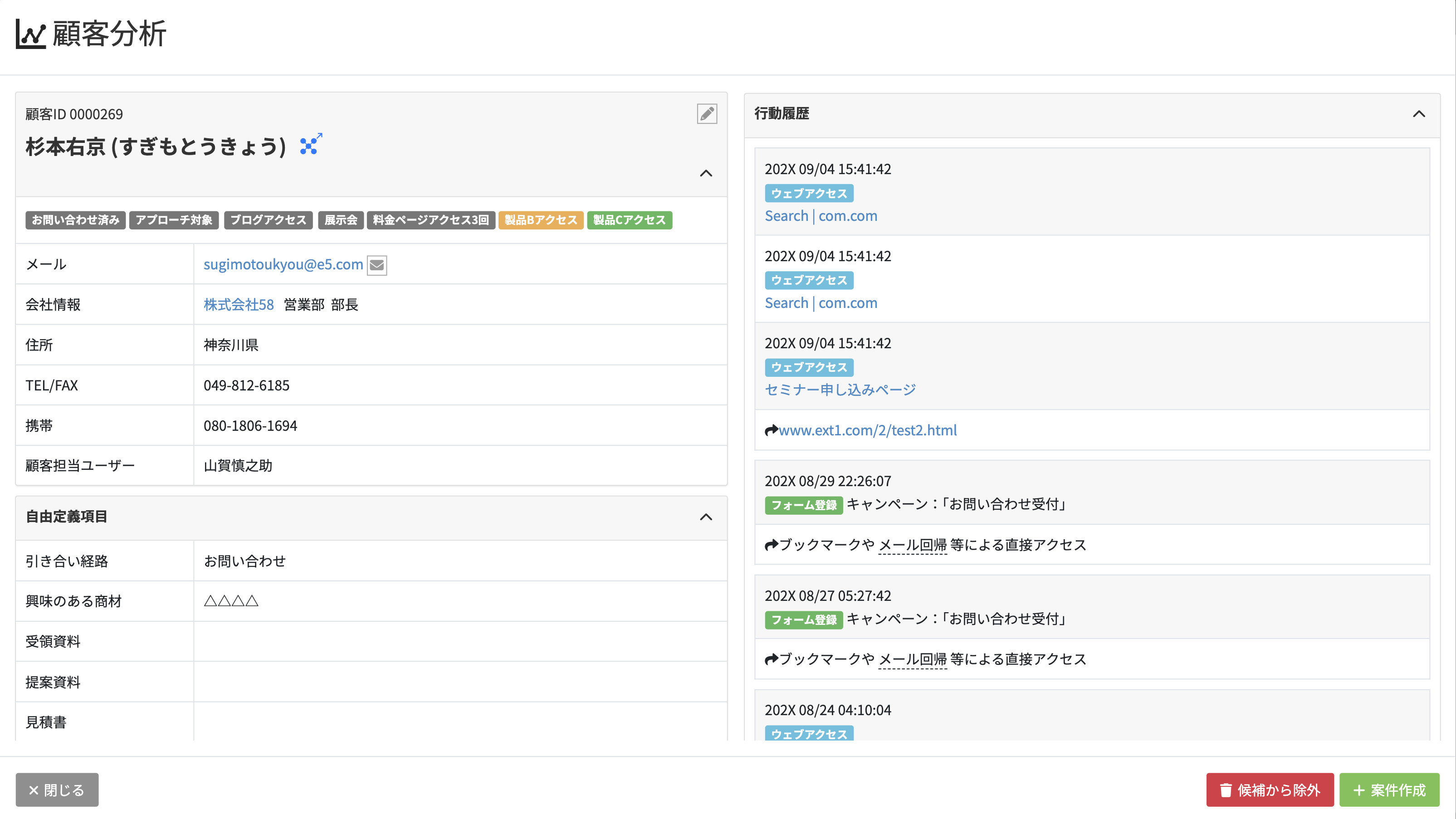1456x819 pixels.
Task: Collapse the customer profile header chevron
Action: click(x=706, y=174)
